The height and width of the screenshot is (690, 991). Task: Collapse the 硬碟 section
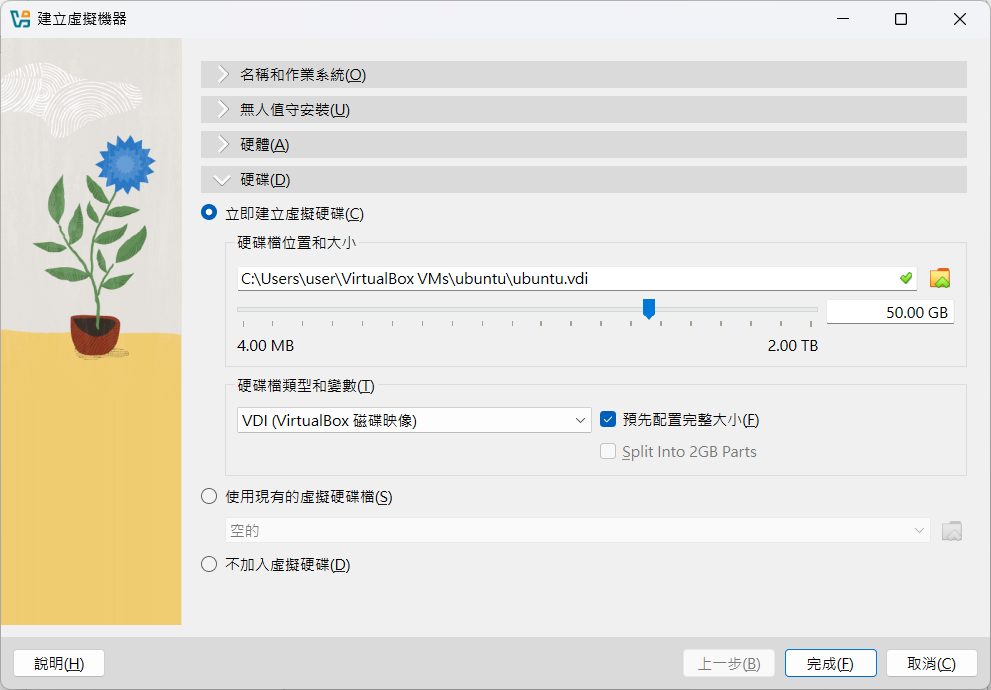(583, 180)
